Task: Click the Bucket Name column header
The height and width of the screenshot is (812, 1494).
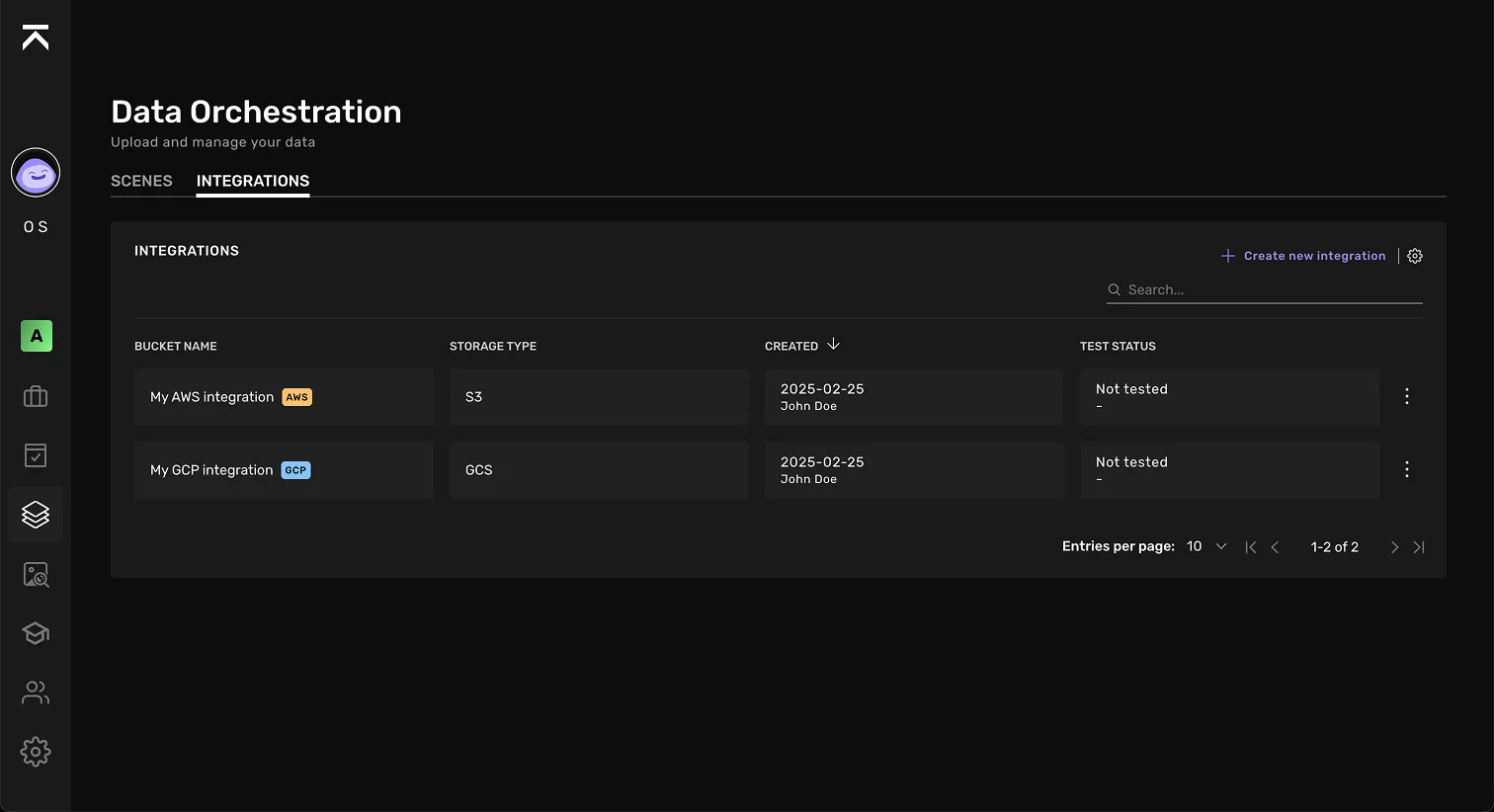Action: [x=176, y=346]
